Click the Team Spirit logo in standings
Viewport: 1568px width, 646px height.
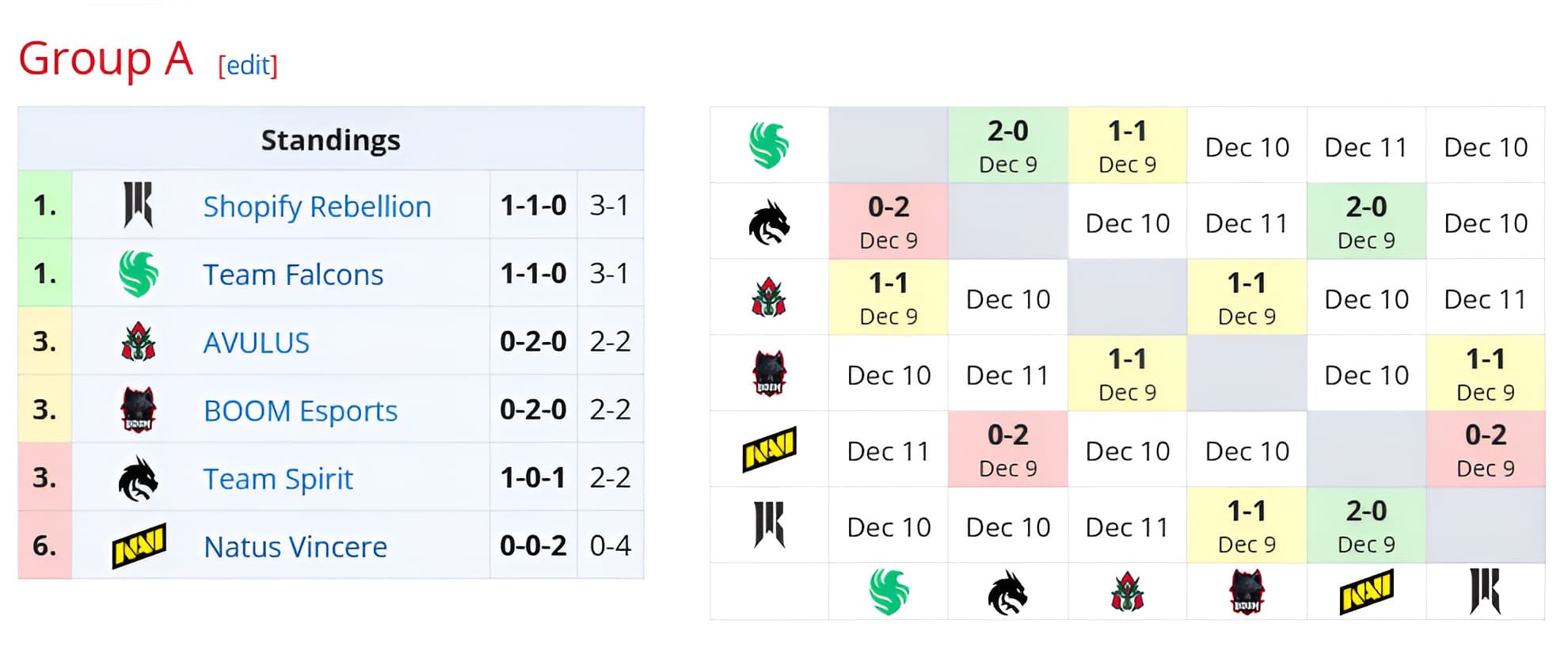[140, 478]
